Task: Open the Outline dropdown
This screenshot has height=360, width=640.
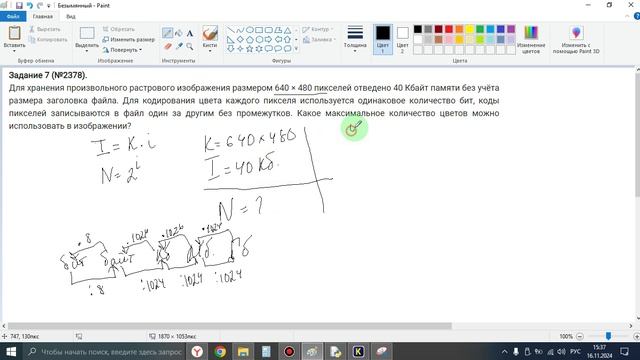Action: (318, 29)
